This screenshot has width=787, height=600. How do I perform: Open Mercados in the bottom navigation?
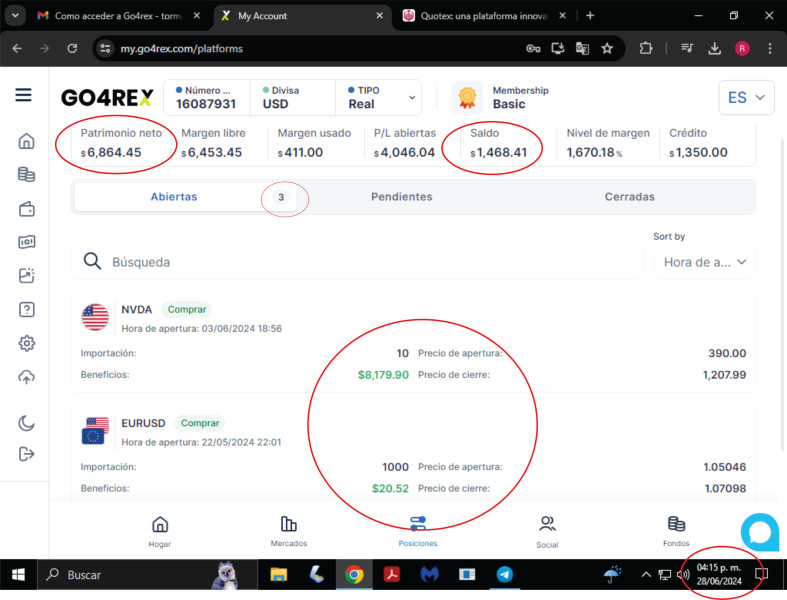[x=289, y=531]
